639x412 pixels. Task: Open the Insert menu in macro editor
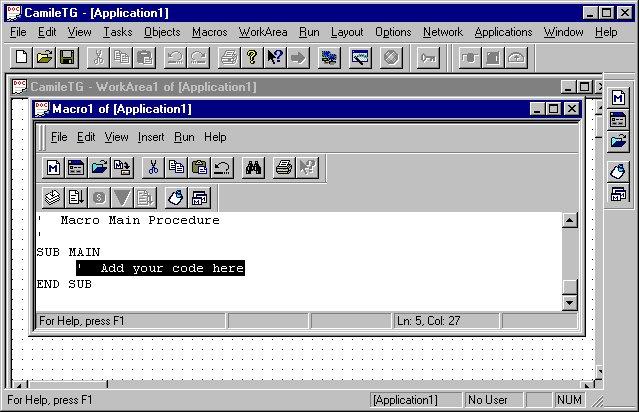click(x=151, y=137)
